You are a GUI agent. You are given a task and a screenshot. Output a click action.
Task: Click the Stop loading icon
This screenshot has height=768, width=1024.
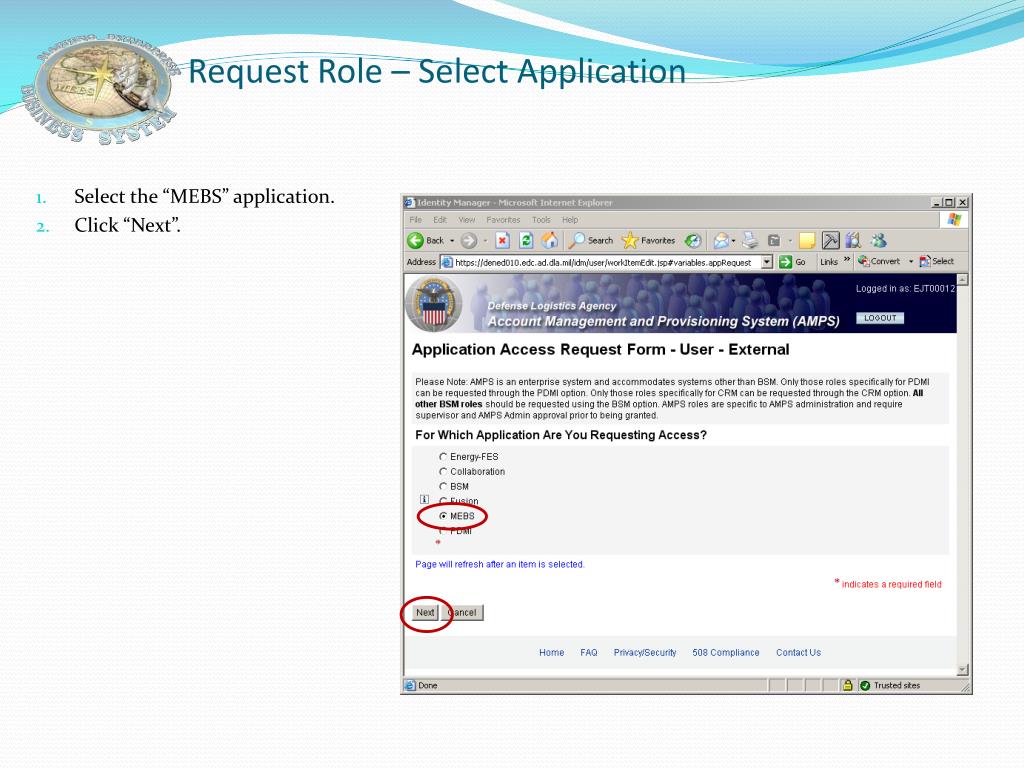click(502, 240)
